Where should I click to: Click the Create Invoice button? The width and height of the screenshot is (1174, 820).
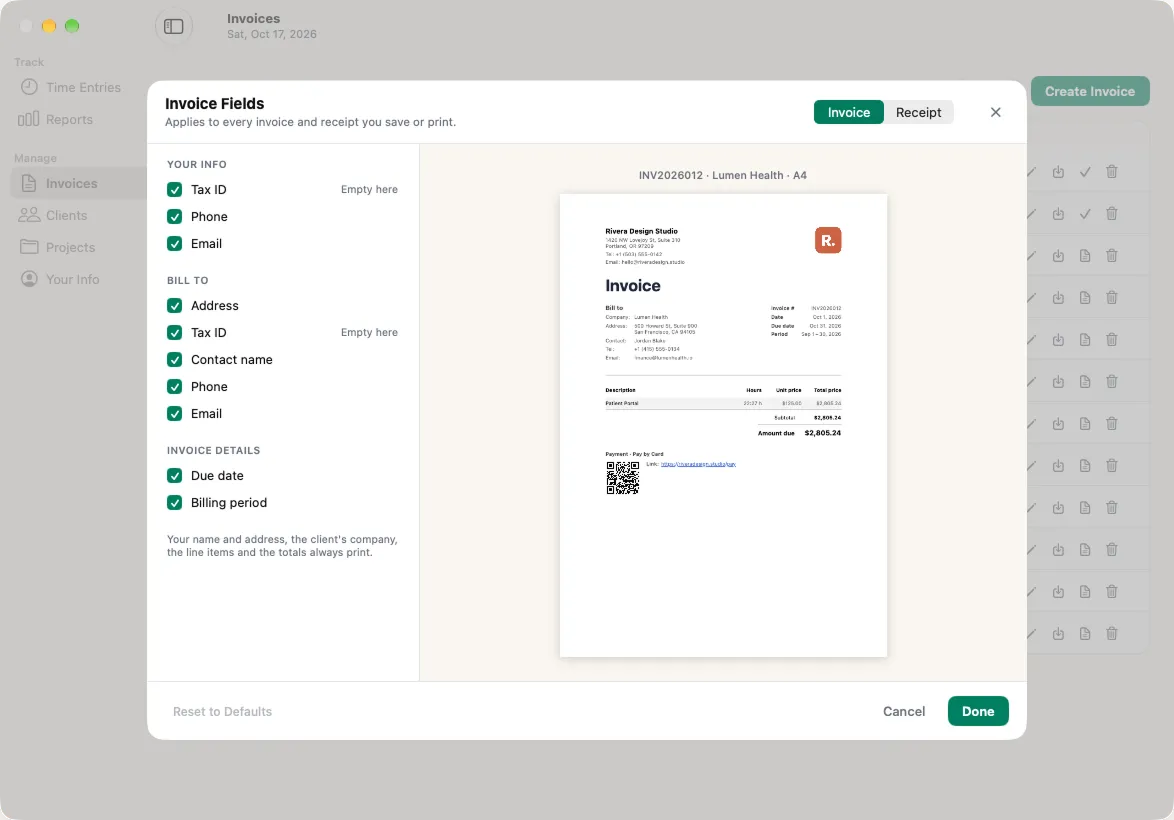click(1089, 91)
